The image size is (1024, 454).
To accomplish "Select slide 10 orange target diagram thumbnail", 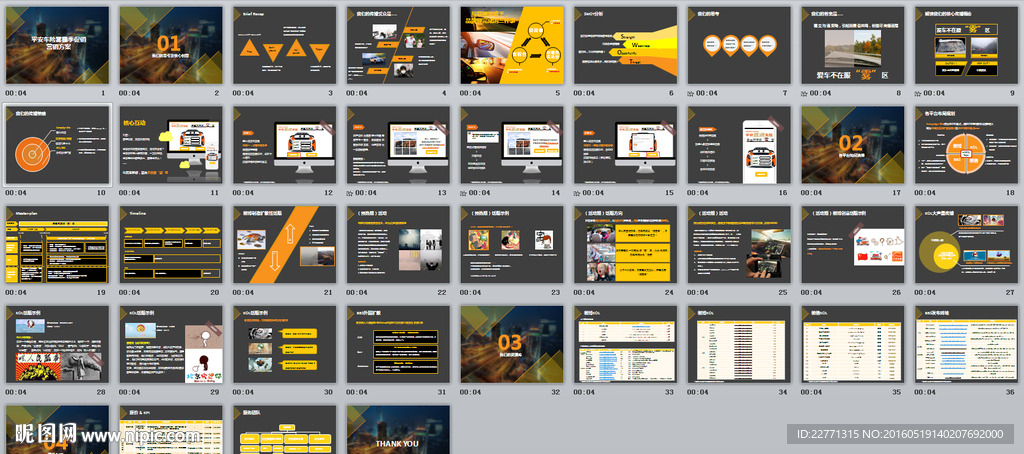I will (x=57, y=145).
